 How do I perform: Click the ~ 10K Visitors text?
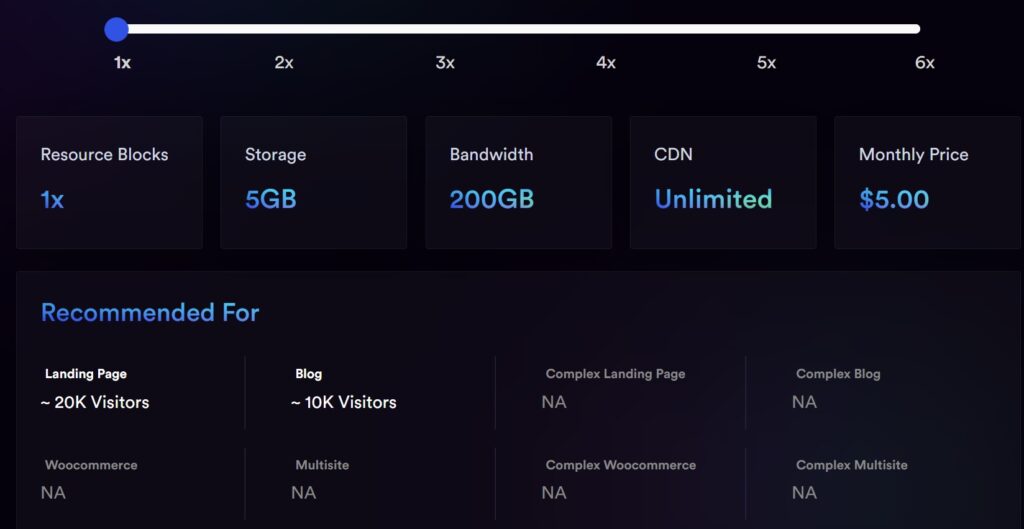344,402
